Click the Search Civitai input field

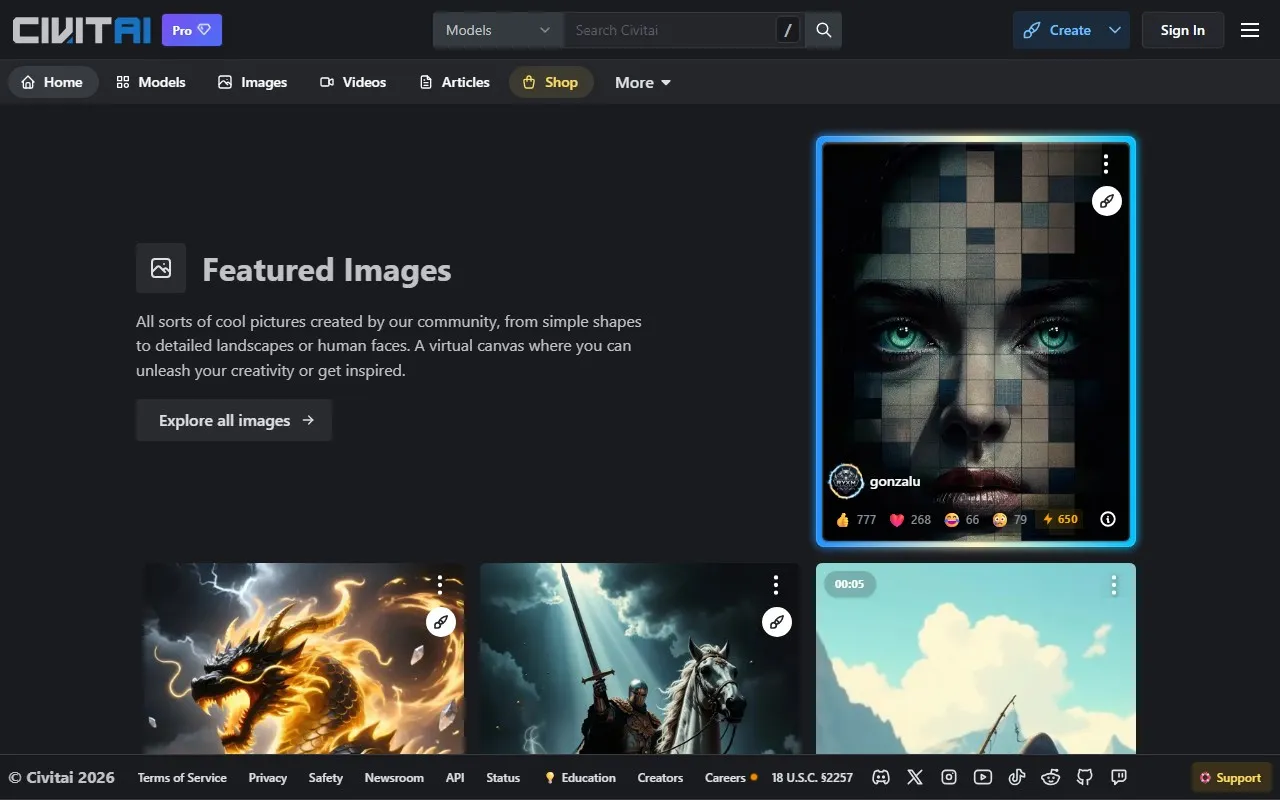tap(670, 30)
